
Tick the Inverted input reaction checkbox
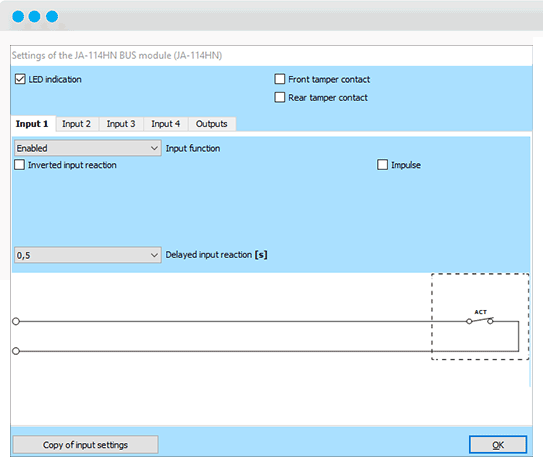click(x=19, y=164)
